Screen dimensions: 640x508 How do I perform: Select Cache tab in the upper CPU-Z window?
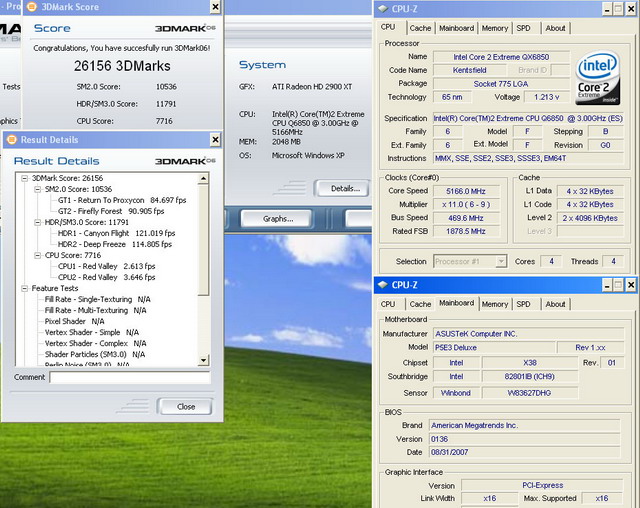coord(420,28)
